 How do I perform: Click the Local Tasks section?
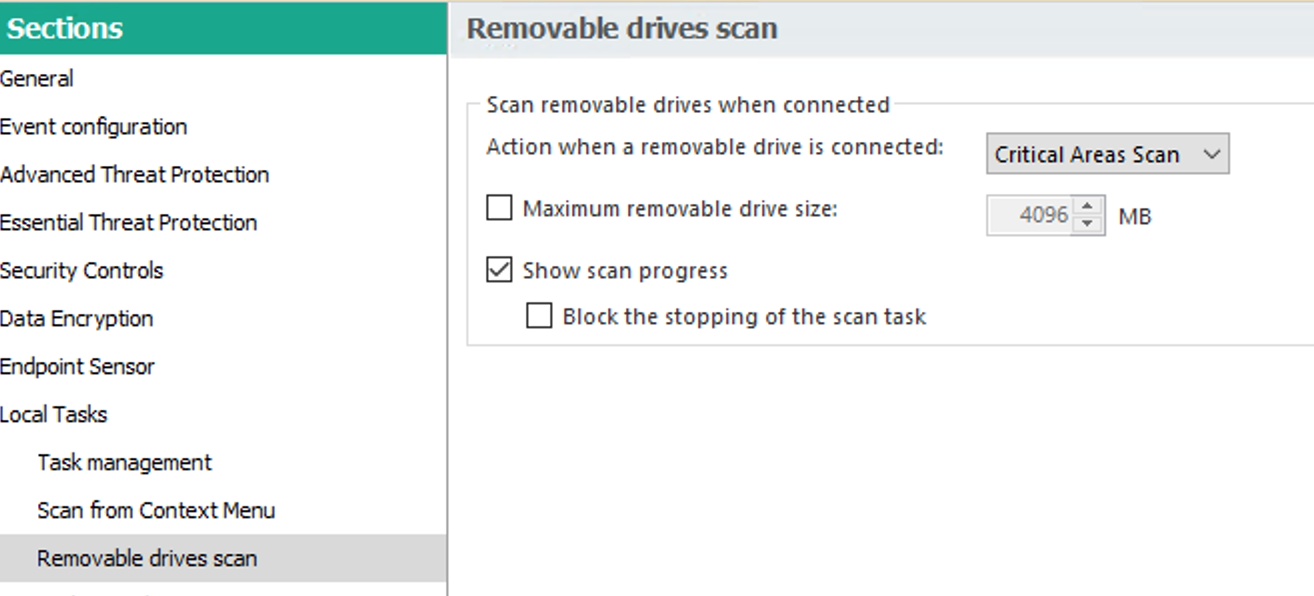click(x=53, y=415)
